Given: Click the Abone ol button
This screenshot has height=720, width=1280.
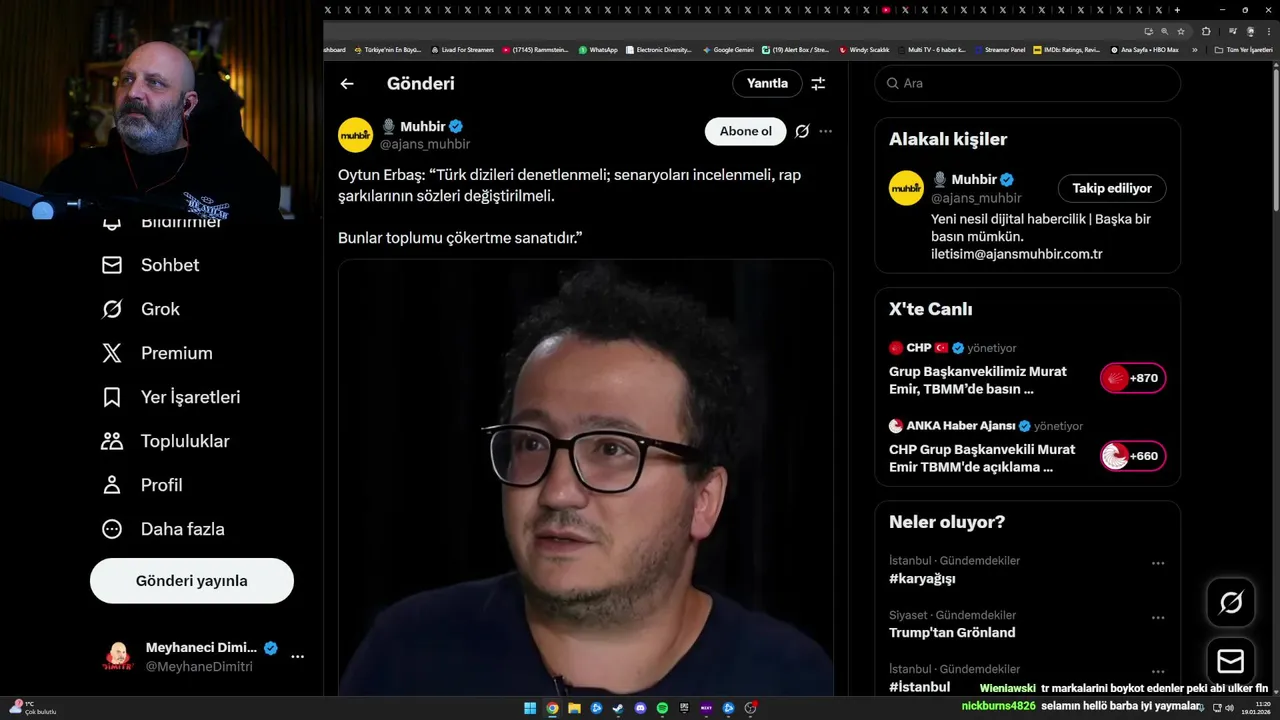Looking at the screenshot, I should (746, 131).
